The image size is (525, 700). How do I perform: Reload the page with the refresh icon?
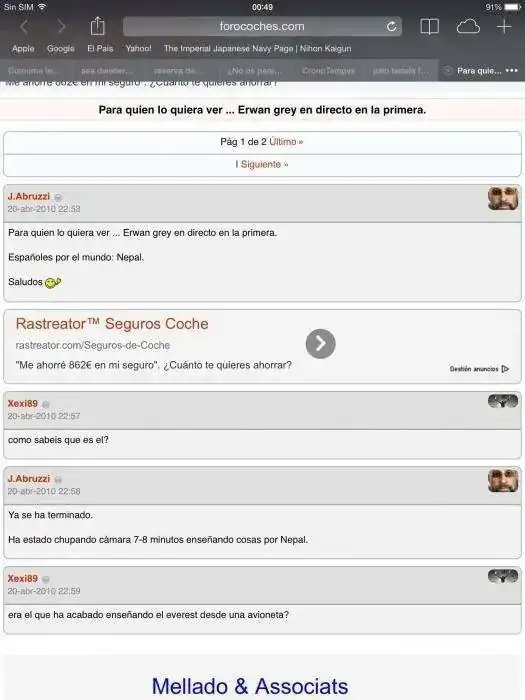tap(392, 27)
